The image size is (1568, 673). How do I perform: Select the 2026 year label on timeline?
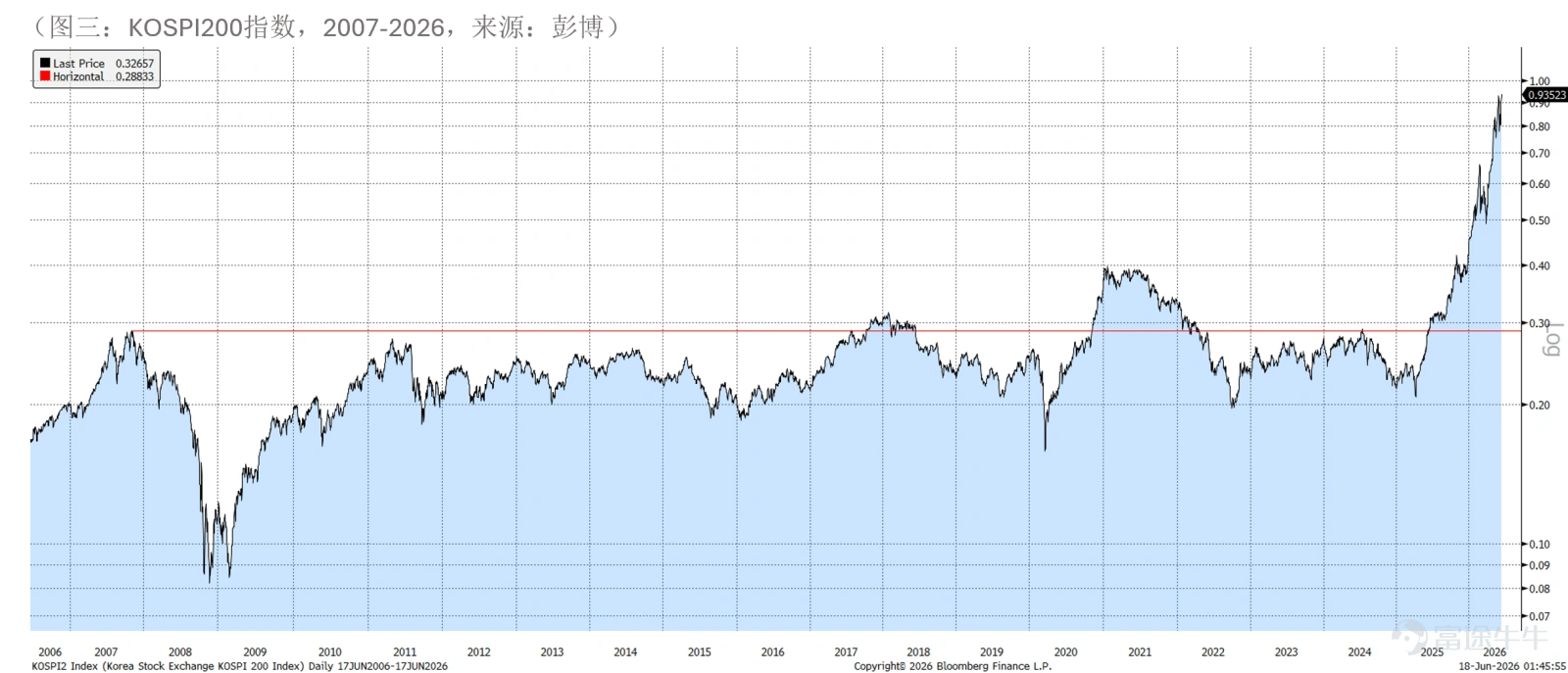point(1494,651)
